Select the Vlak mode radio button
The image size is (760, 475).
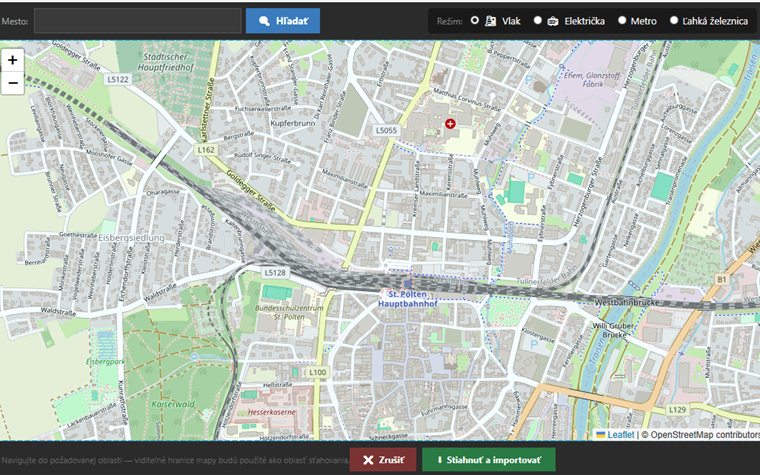(475, 20)
